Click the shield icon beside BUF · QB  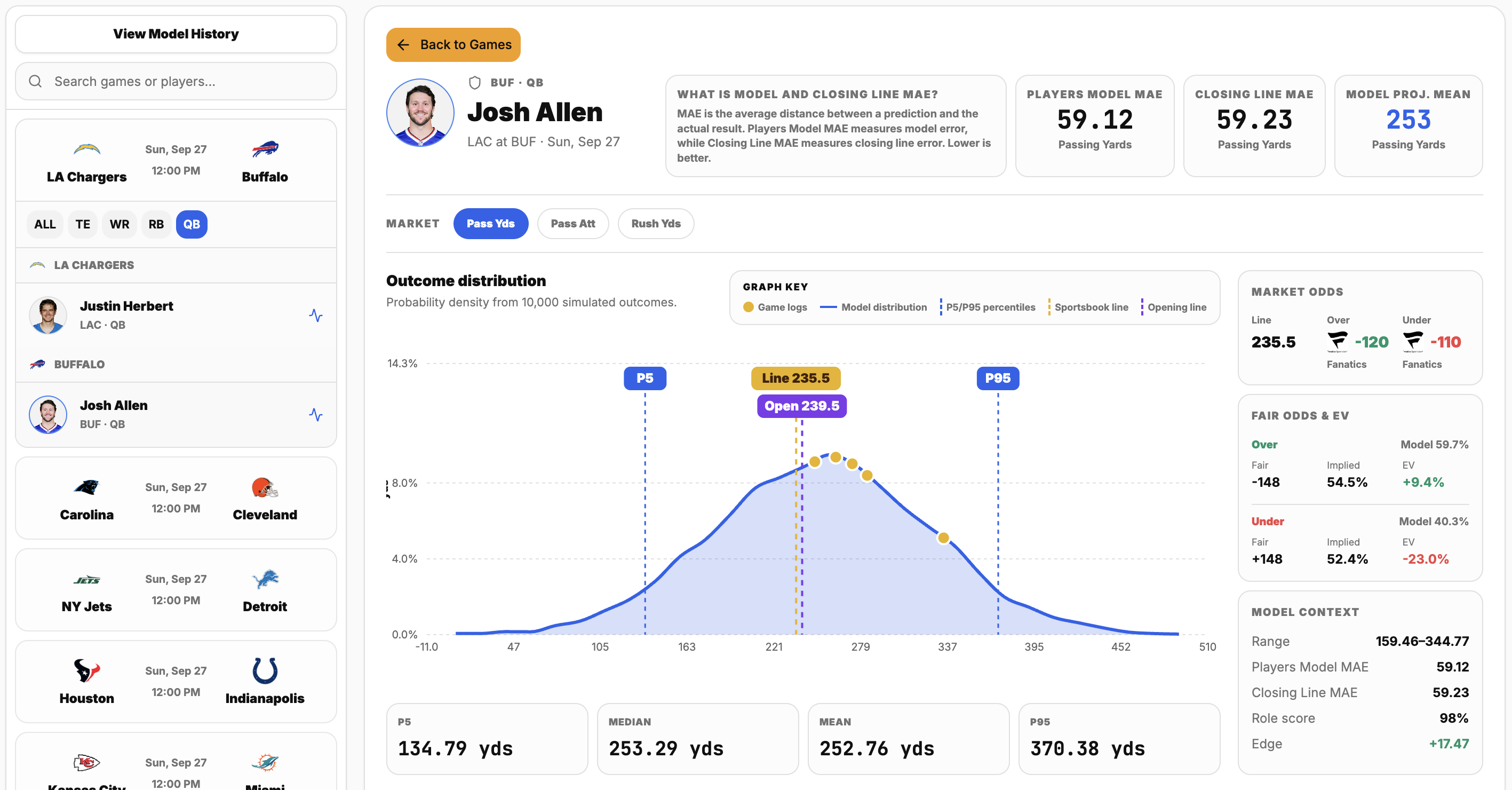point(475,83)
